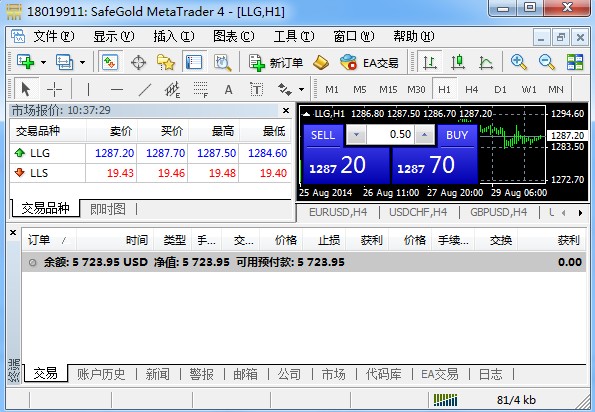The height and width of the screenshot is (412, 595).
Task: Switch to the GBPUSD,H4 chart tab
Action: (499, 212)
